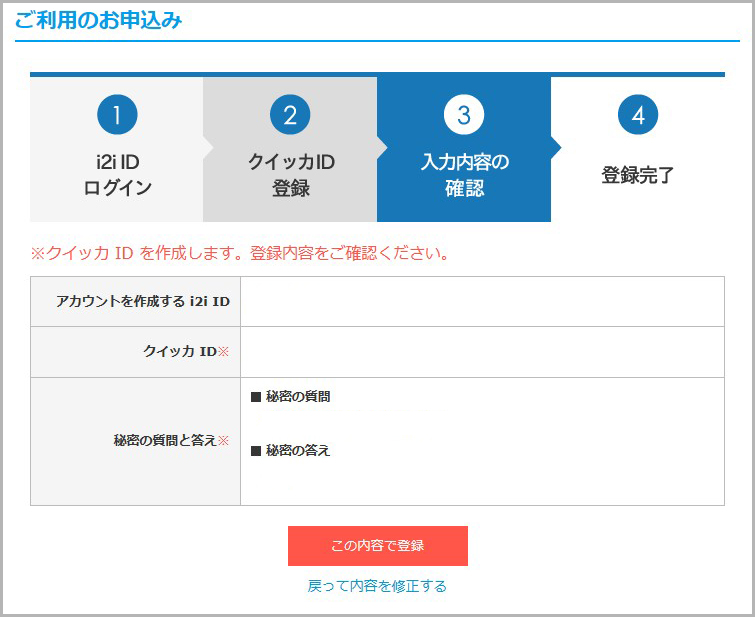Click the empty i2i ID value cell
This screenshot has height=617, width=755.
coord(481,302)
